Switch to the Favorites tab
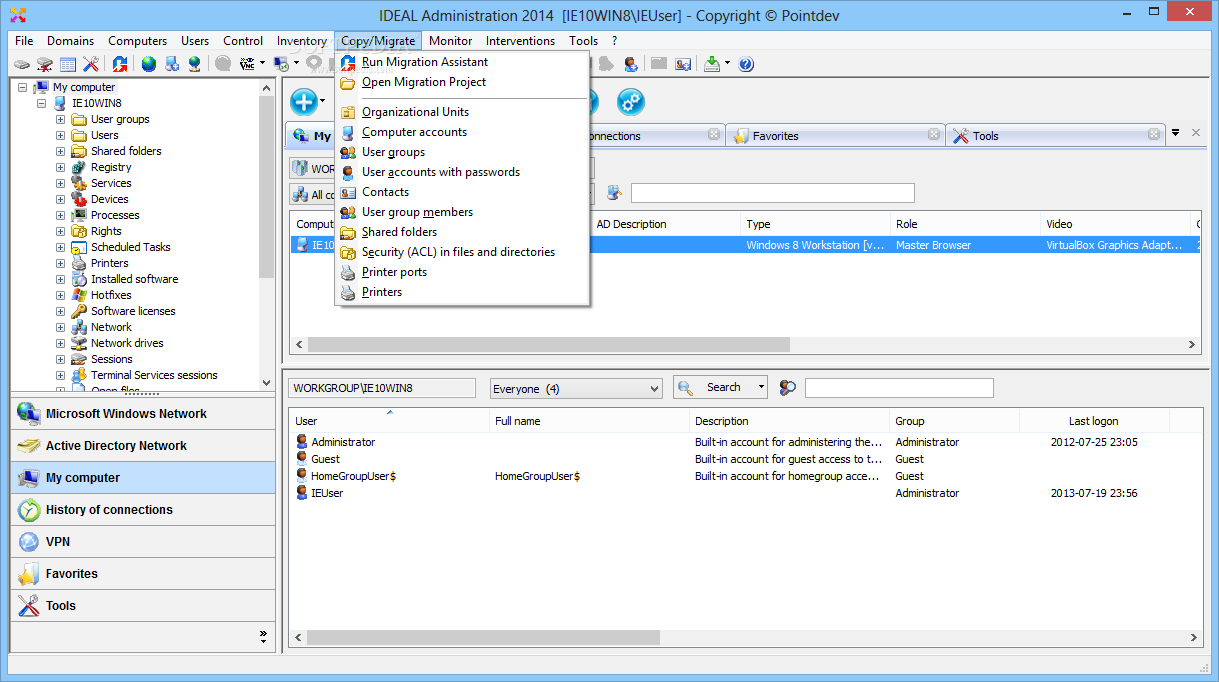The image size is (1219, 682). 836,135
